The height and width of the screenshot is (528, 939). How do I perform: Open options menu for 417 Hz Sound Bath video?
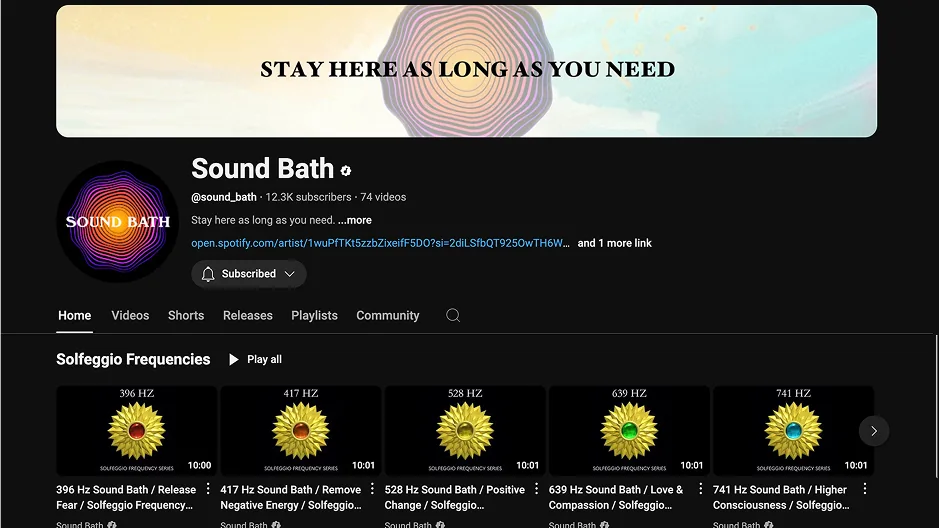pyautogui.click(x=372, y=489)
